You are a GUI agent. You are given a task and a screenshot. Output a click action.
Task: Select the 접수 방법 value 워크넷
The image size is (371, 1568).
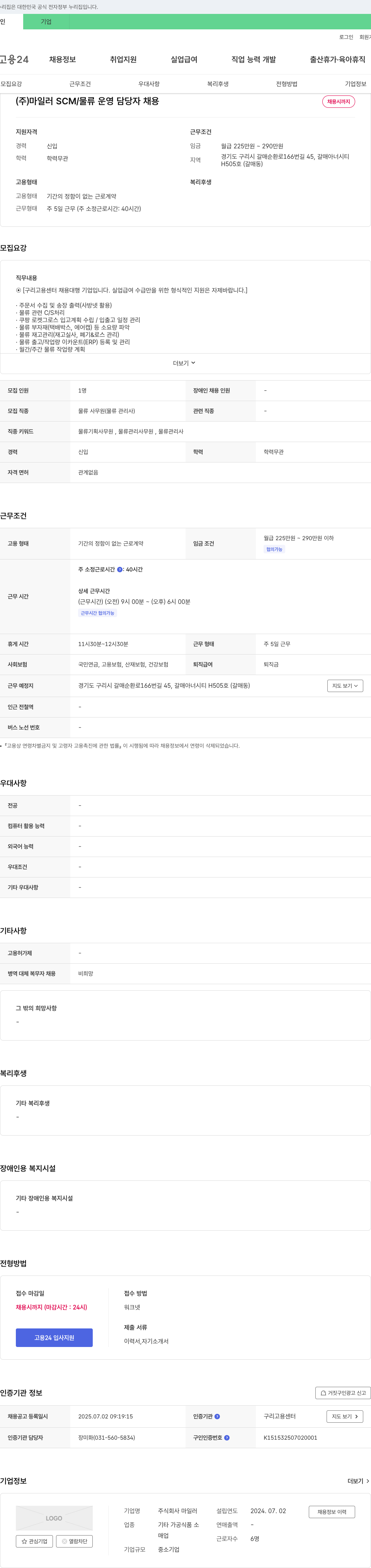pos(132,1307)
